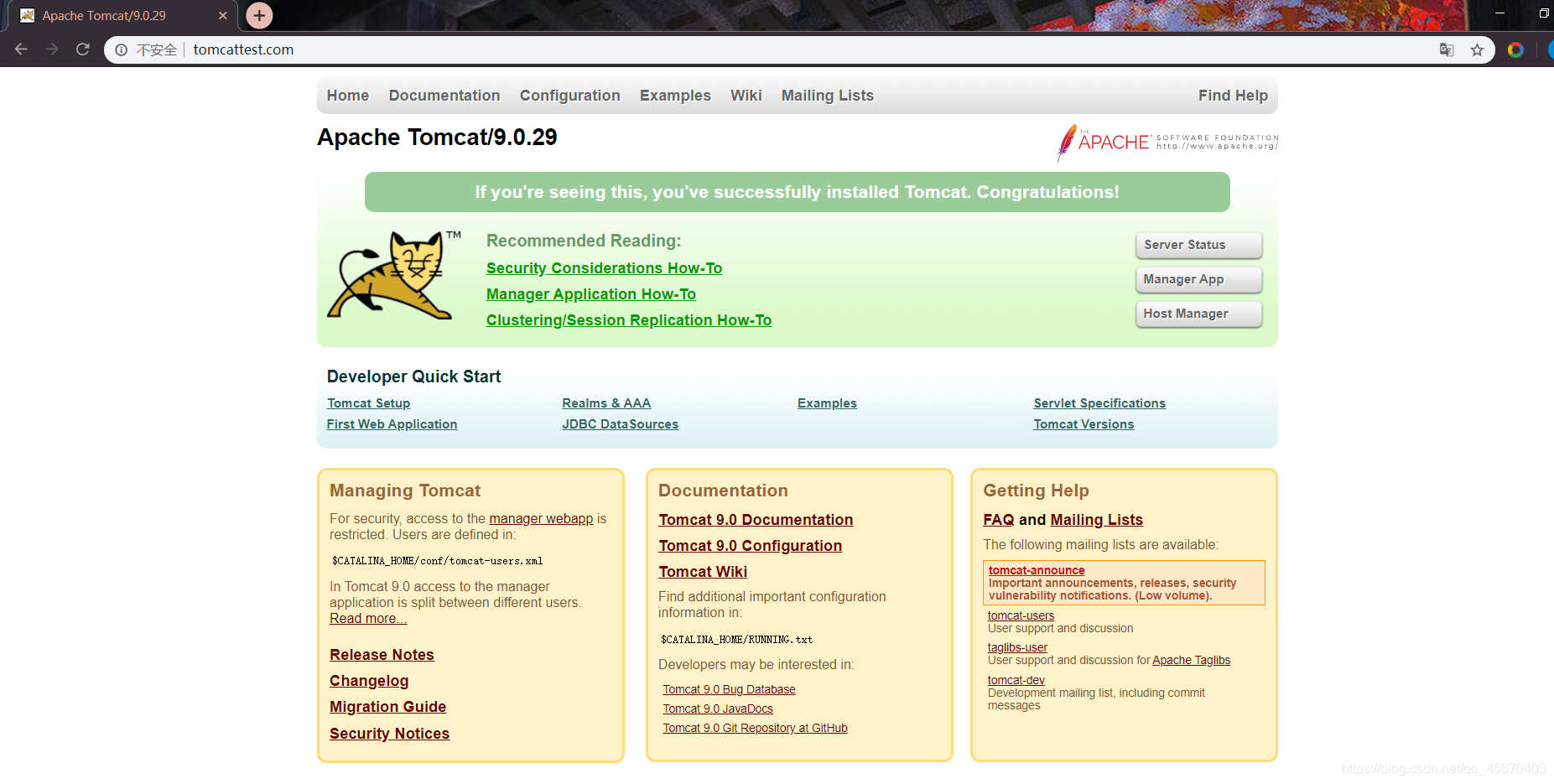Open the Examples link under Developer Quick Start
The image size is (1554, 784).
(827, 403)
